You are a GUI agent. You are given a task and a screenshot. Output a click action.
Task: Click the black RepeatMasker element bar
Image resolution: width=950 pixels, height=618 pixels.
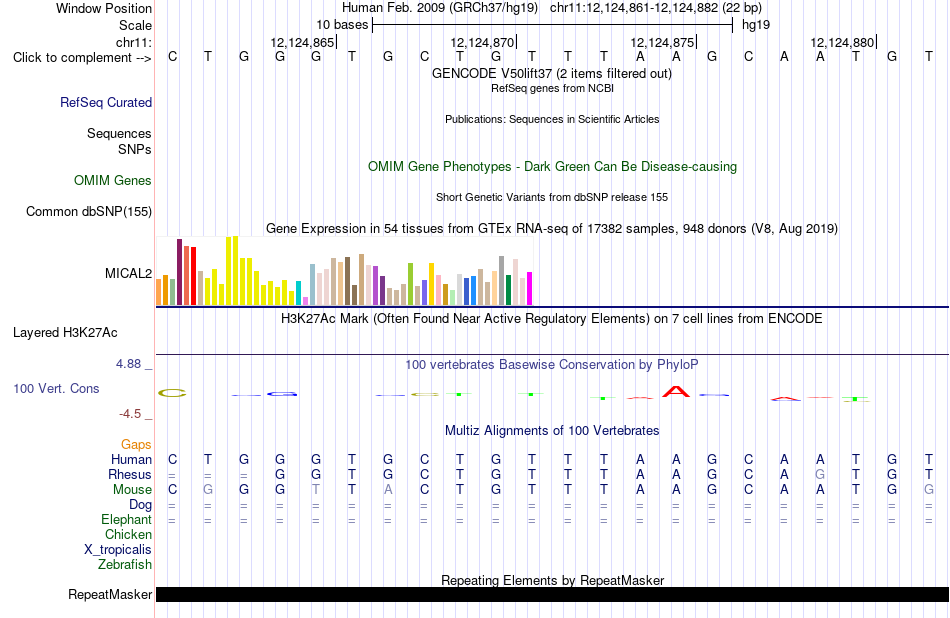pyautogui.click(x=552, y=594)
